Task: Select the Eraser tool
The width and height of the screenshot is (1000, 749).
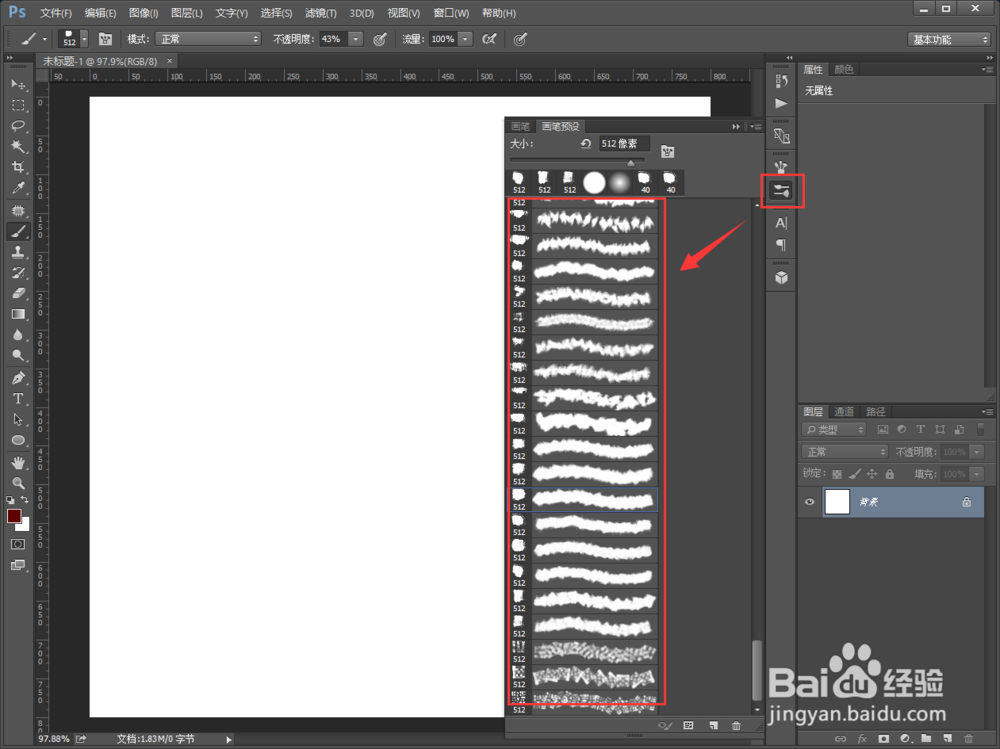Action: click(18, 293)
